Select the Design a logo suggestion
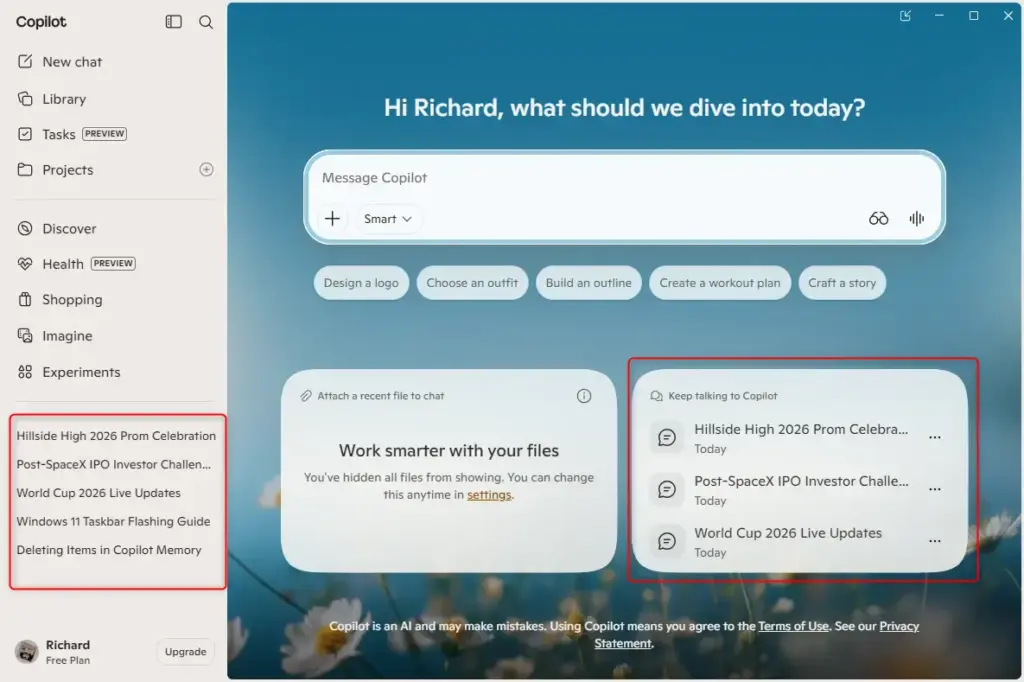This screenshot has height=682, width=1024. pos(361,283)
